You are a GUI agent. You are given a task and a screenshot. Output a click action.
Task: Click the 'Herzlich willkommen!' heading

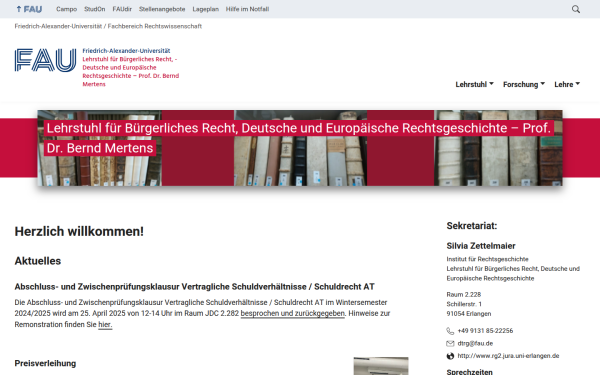79,232
